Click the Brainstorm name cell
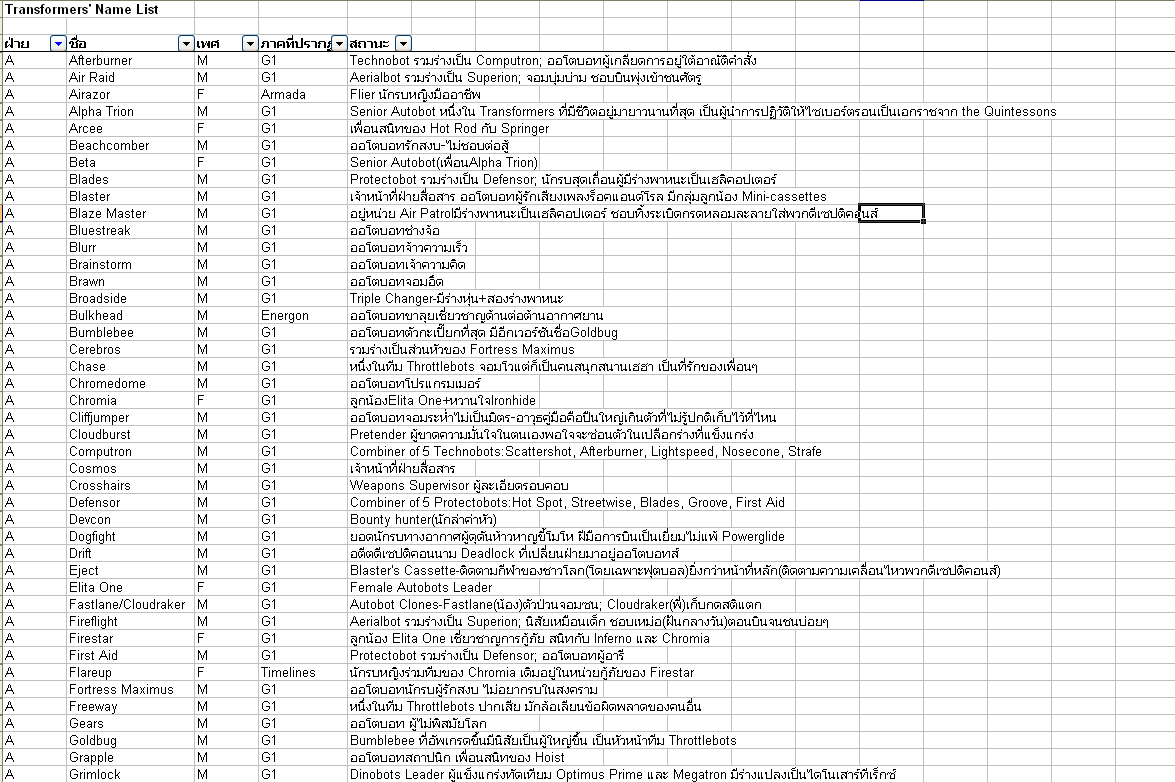 coord(130,264)
